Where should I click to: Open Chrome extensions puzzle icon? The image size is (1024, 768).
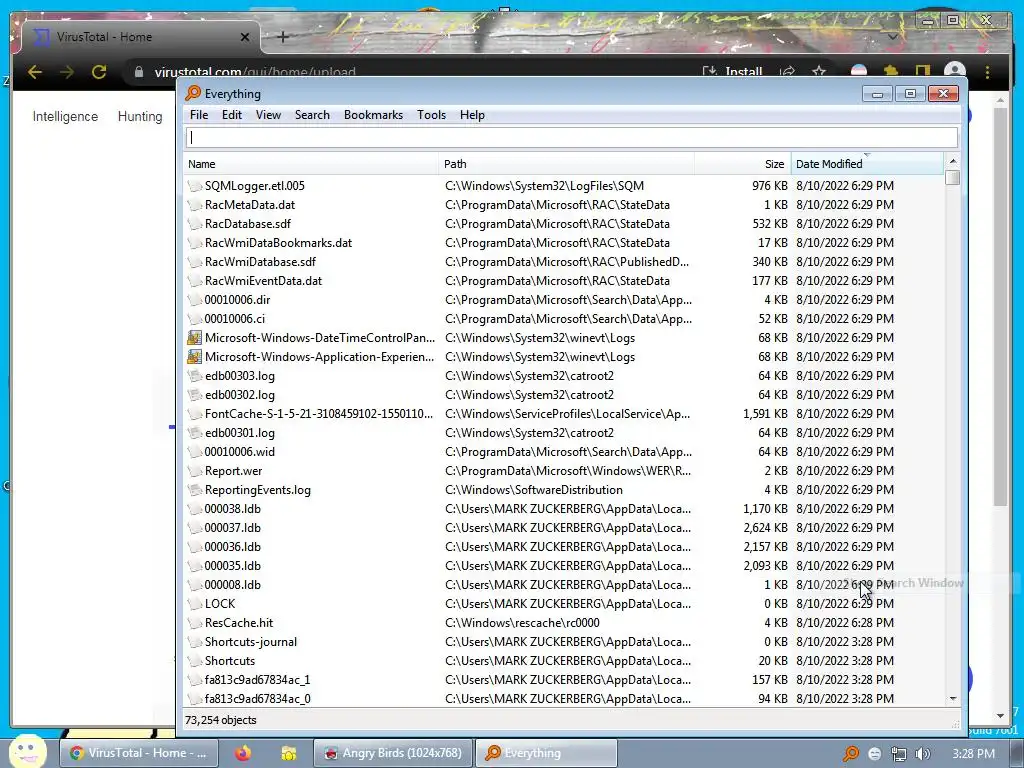click(891, 72)
